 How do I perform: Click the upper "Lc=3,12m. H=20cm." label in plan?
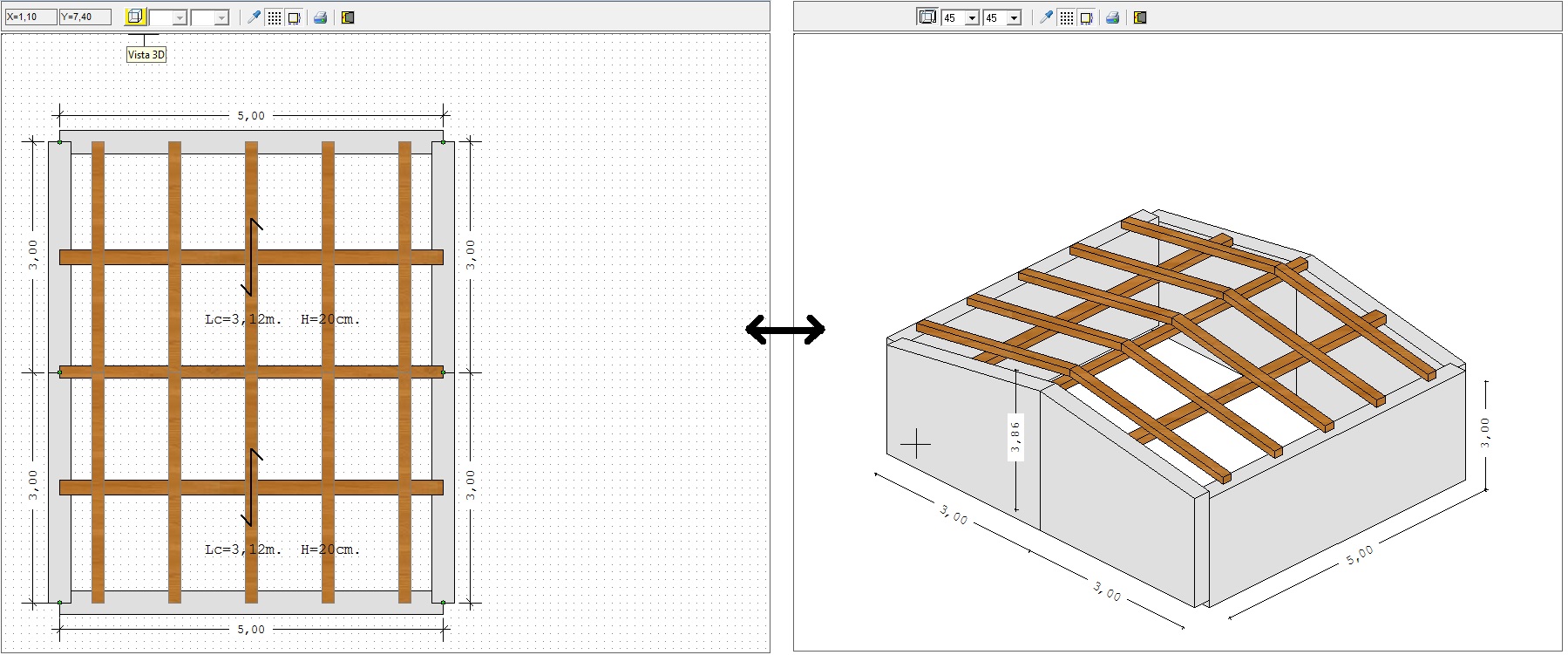282,319
